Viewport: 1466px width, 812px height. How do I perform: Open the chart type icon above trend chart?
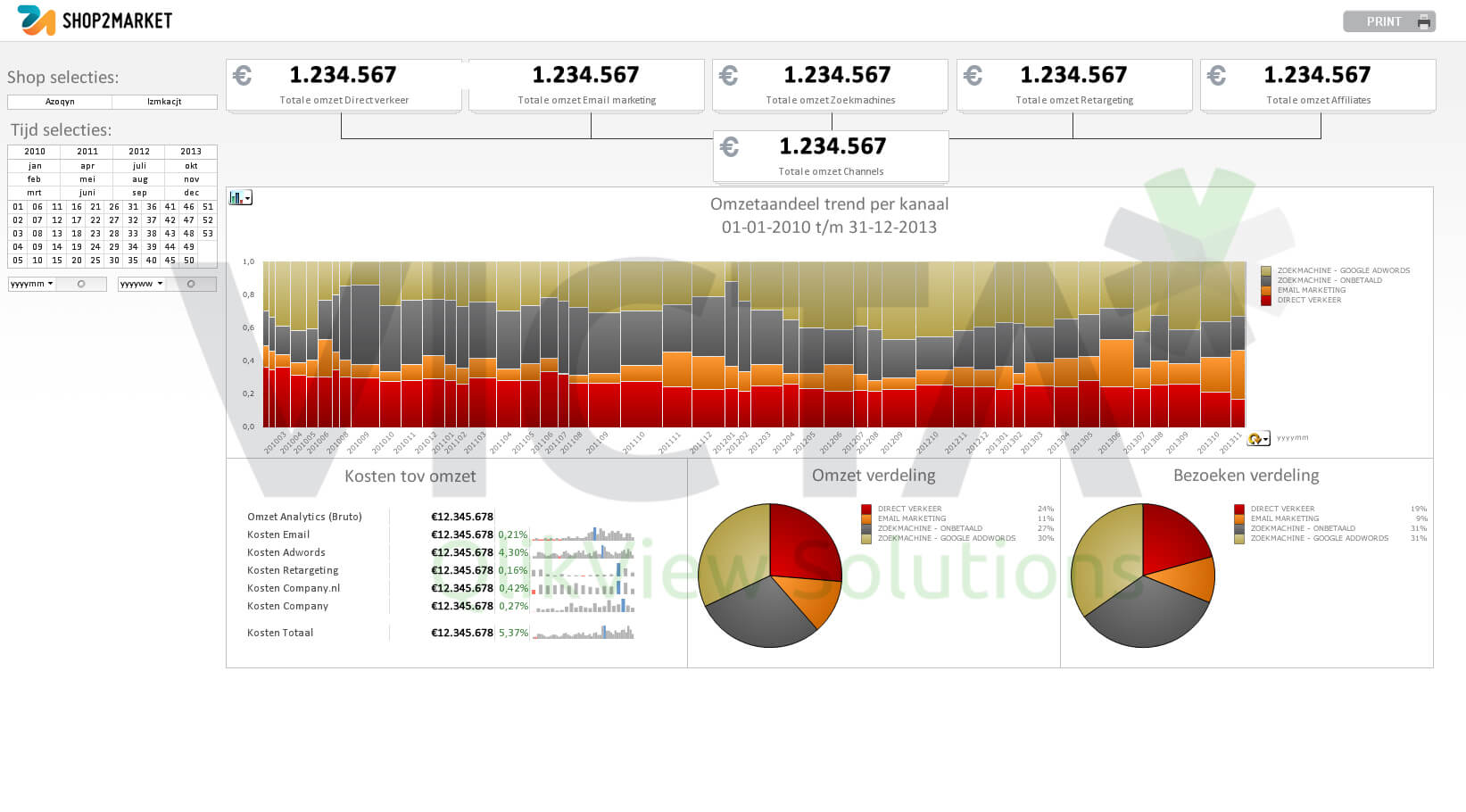(236, 198)
